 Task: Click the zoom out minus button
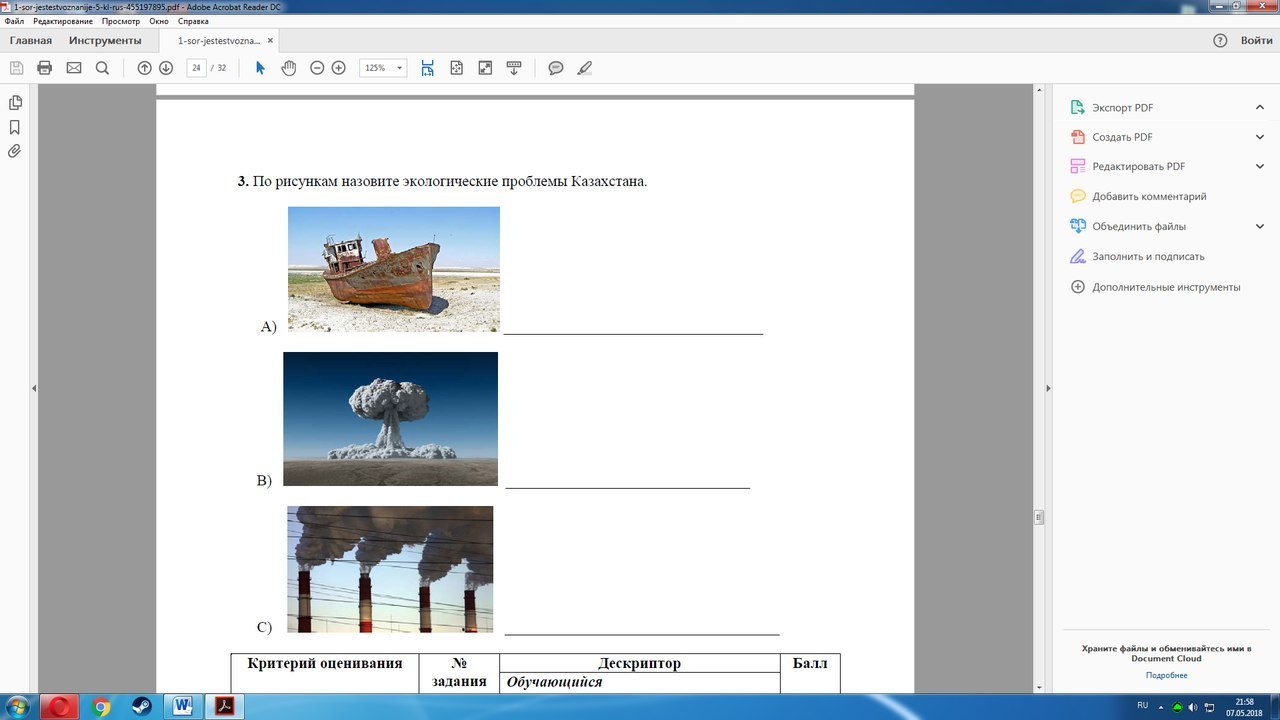(x=317, y=68)
